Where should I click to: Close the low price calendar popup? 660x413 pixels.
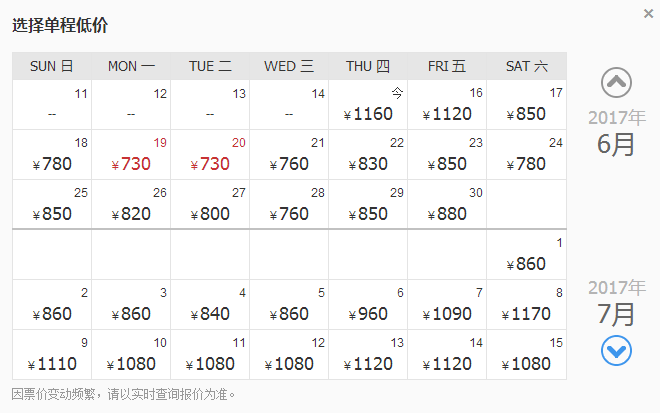pos(649,14)
